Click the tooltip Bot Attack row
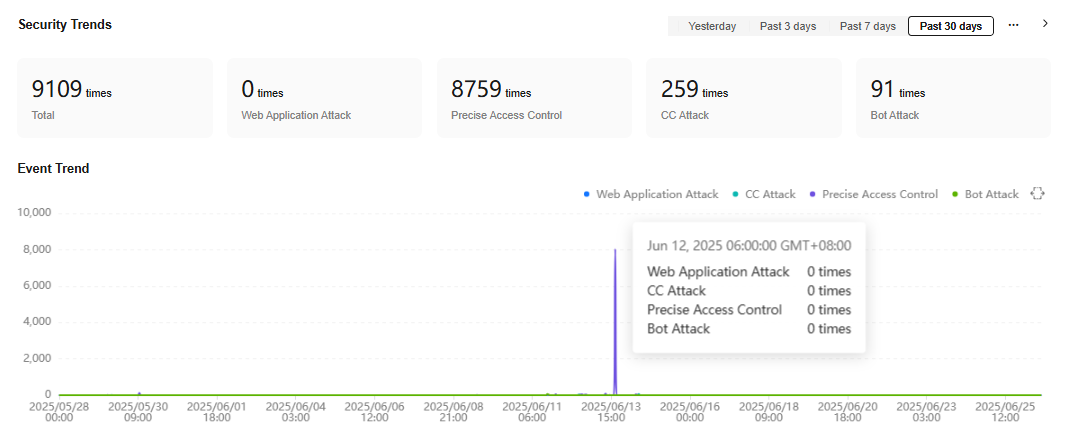 pos(749,329)
